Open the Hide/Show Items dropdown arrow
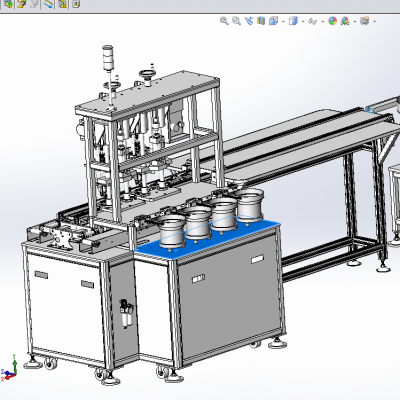 (322, 22)
